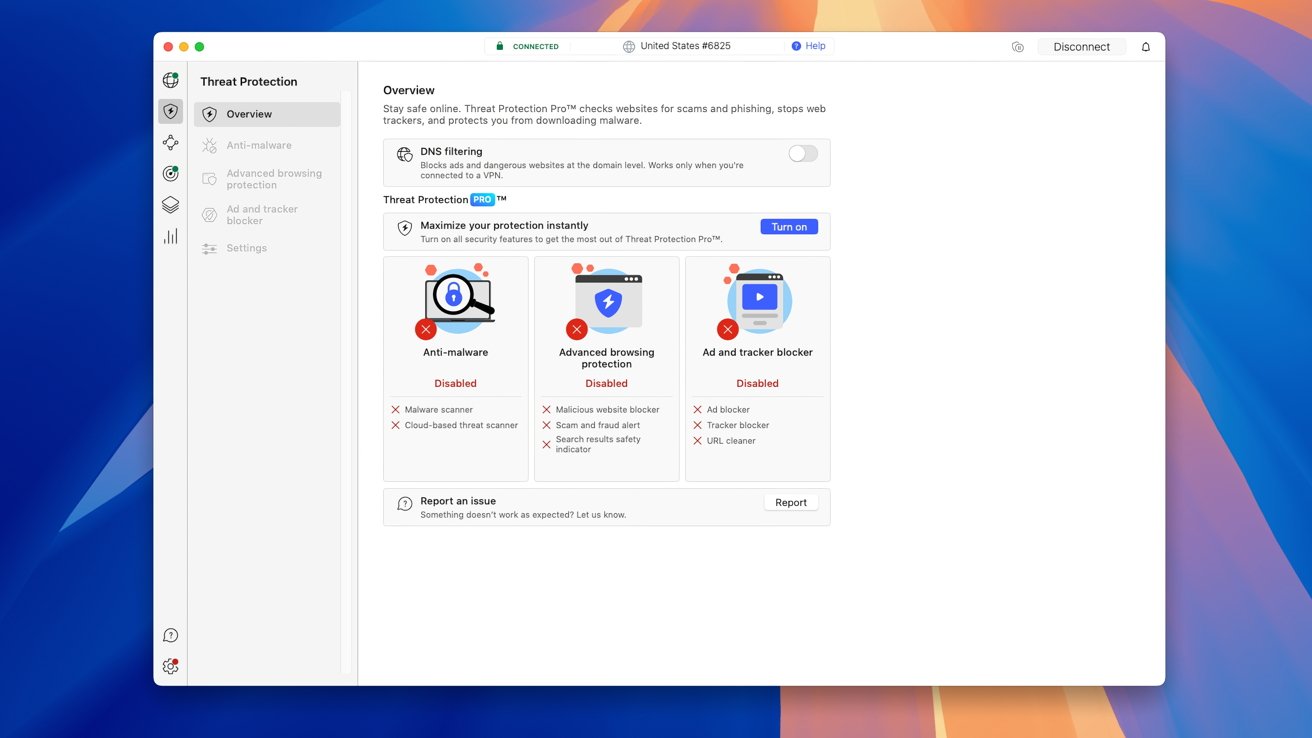The height and width of the screenshot is (738, 1312).
Task: Click the Search results safety indicator row
Action: 592,445
